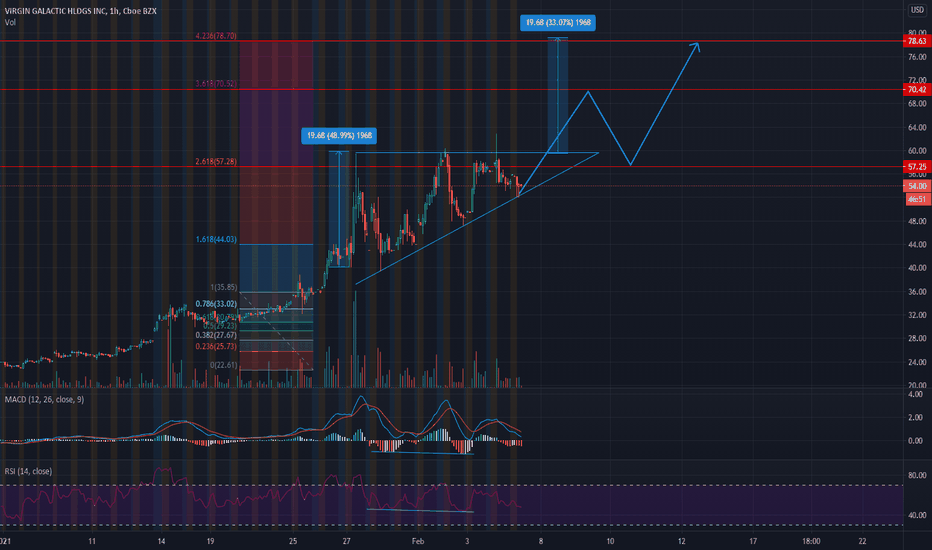932x550 pixels.
Task: Select the 19.68 (48.99%) 1968 measure label
Action: point(339,136)
